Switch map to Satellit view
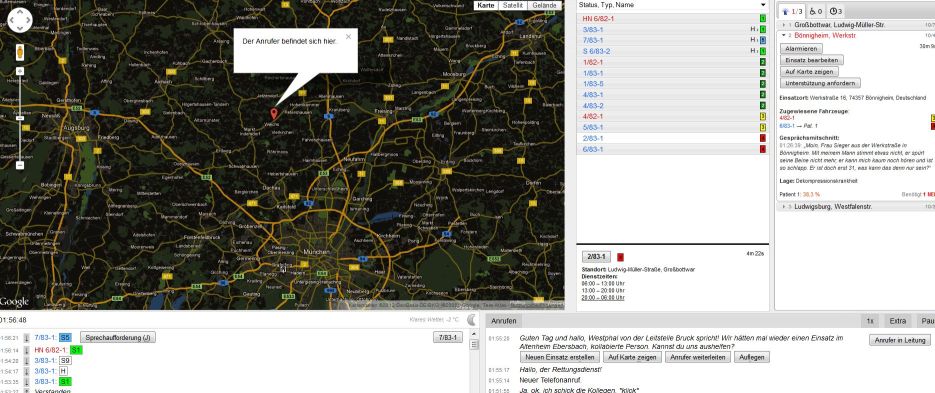Image resolution: width=935 pixels, height=393 pixels. pos(513,5)
